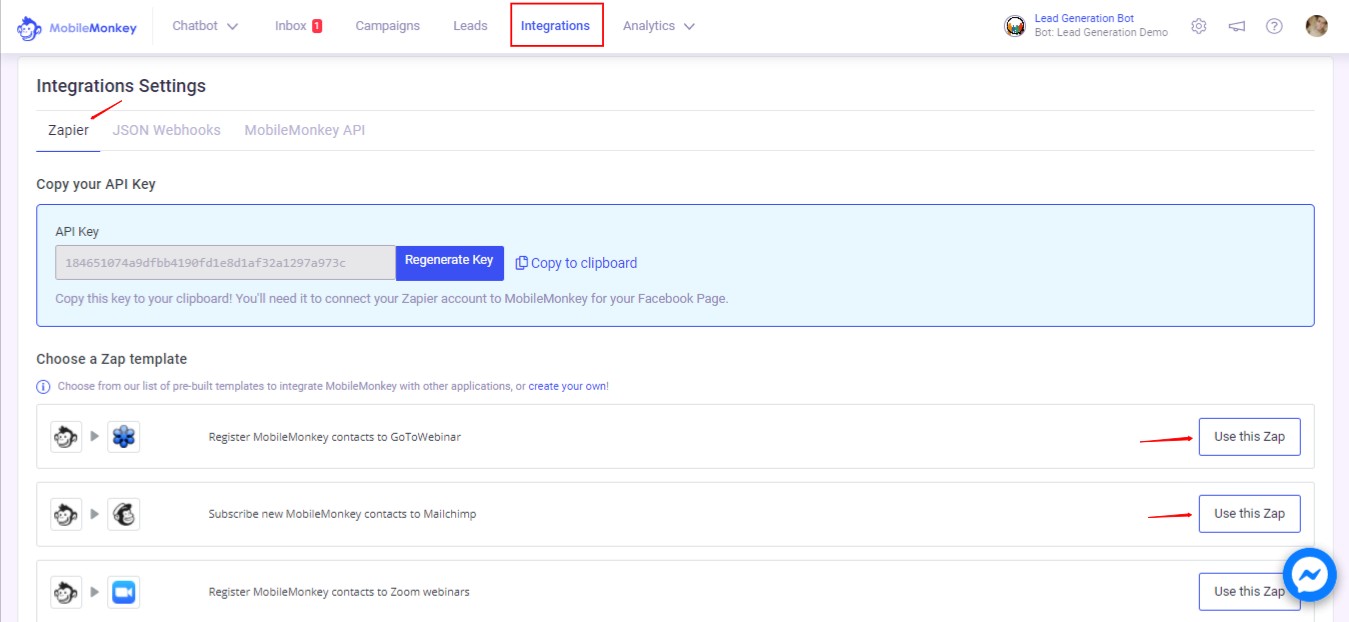The height and width of the screenshot is (622, 1349).
Task: Click the megaphone announcements icon
Action: [x=1237, y=26]
